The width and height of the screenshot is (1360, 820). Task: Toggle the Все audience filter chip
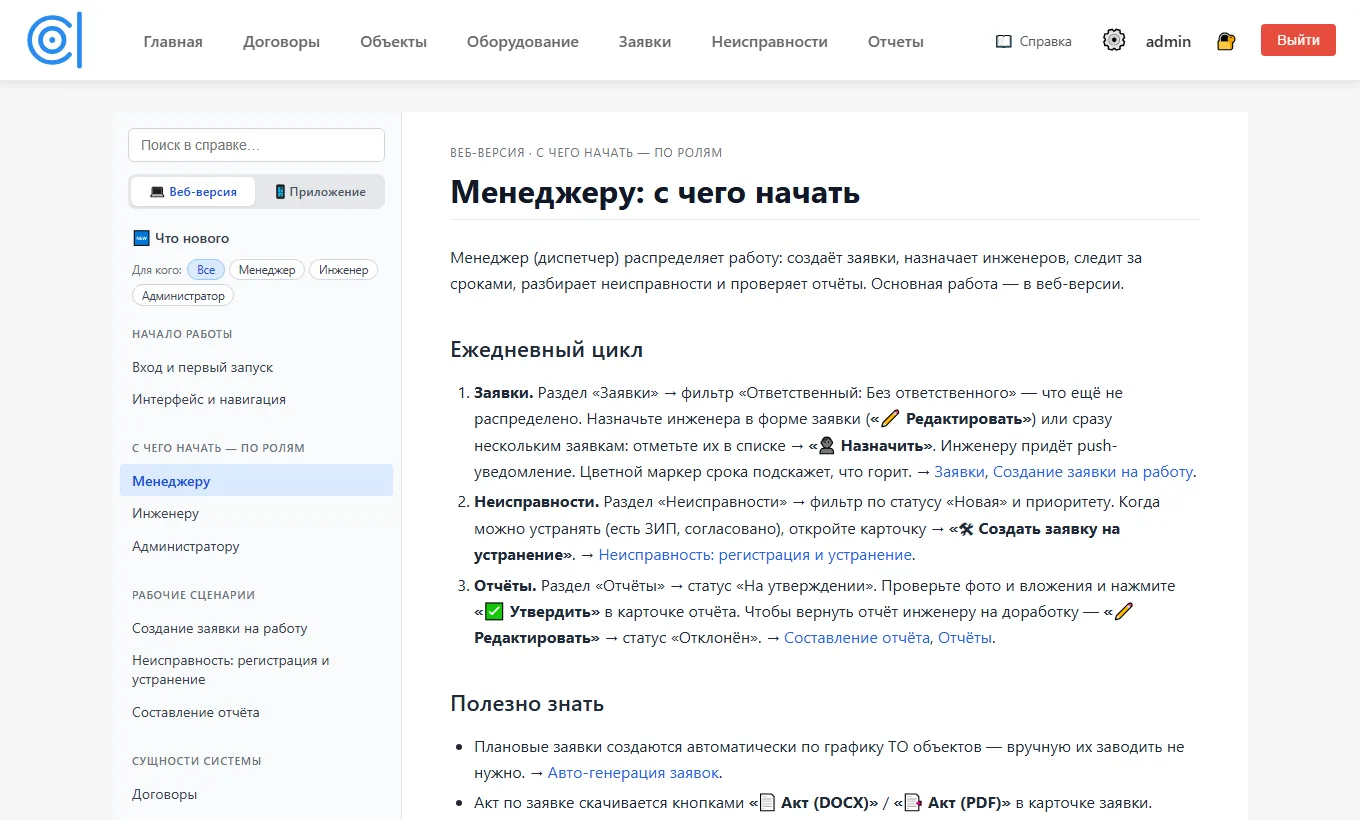[x=206, y=270]
